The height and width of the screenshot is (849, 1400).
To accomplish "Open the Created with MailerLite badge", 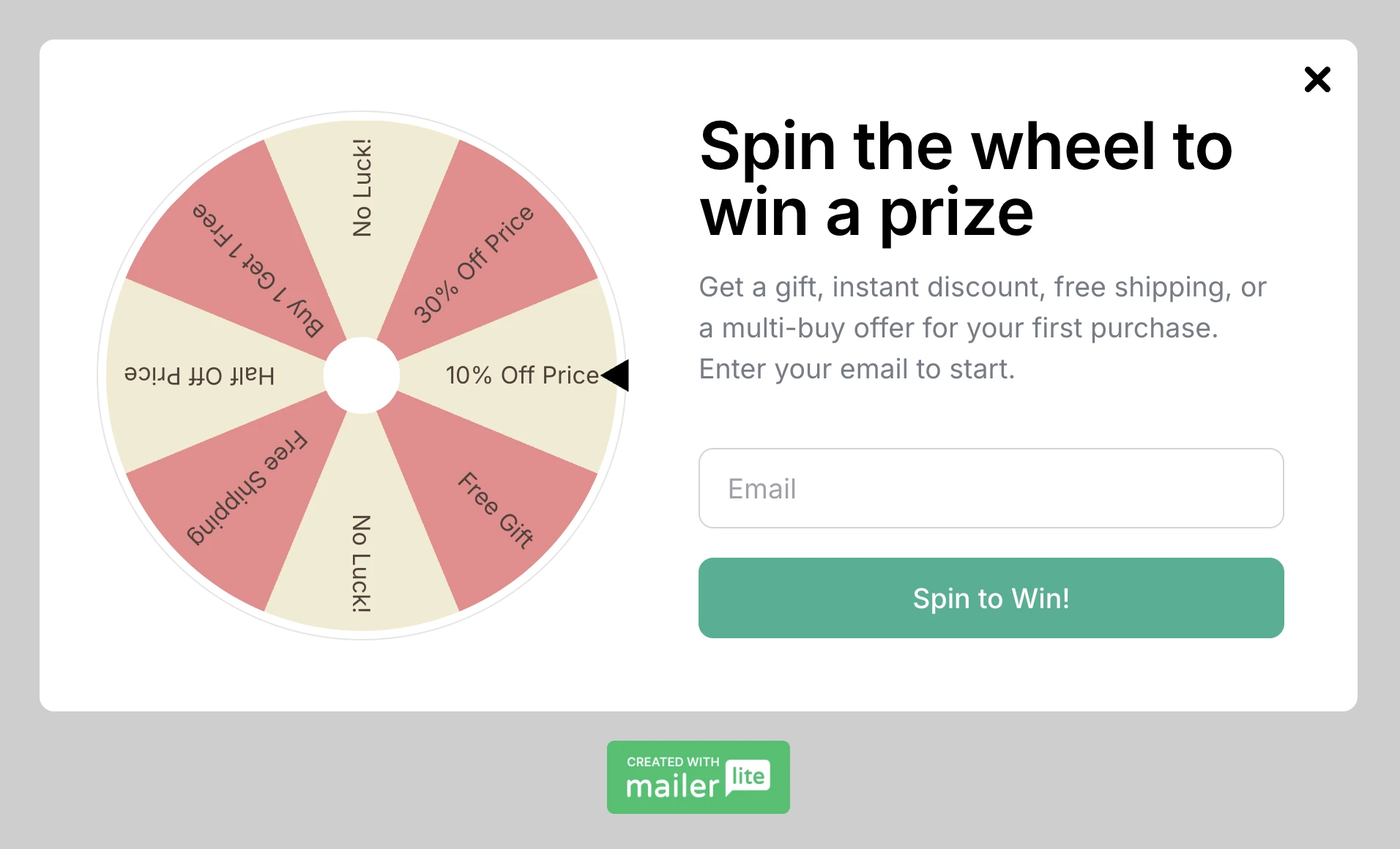I will [x=698, y=777].
